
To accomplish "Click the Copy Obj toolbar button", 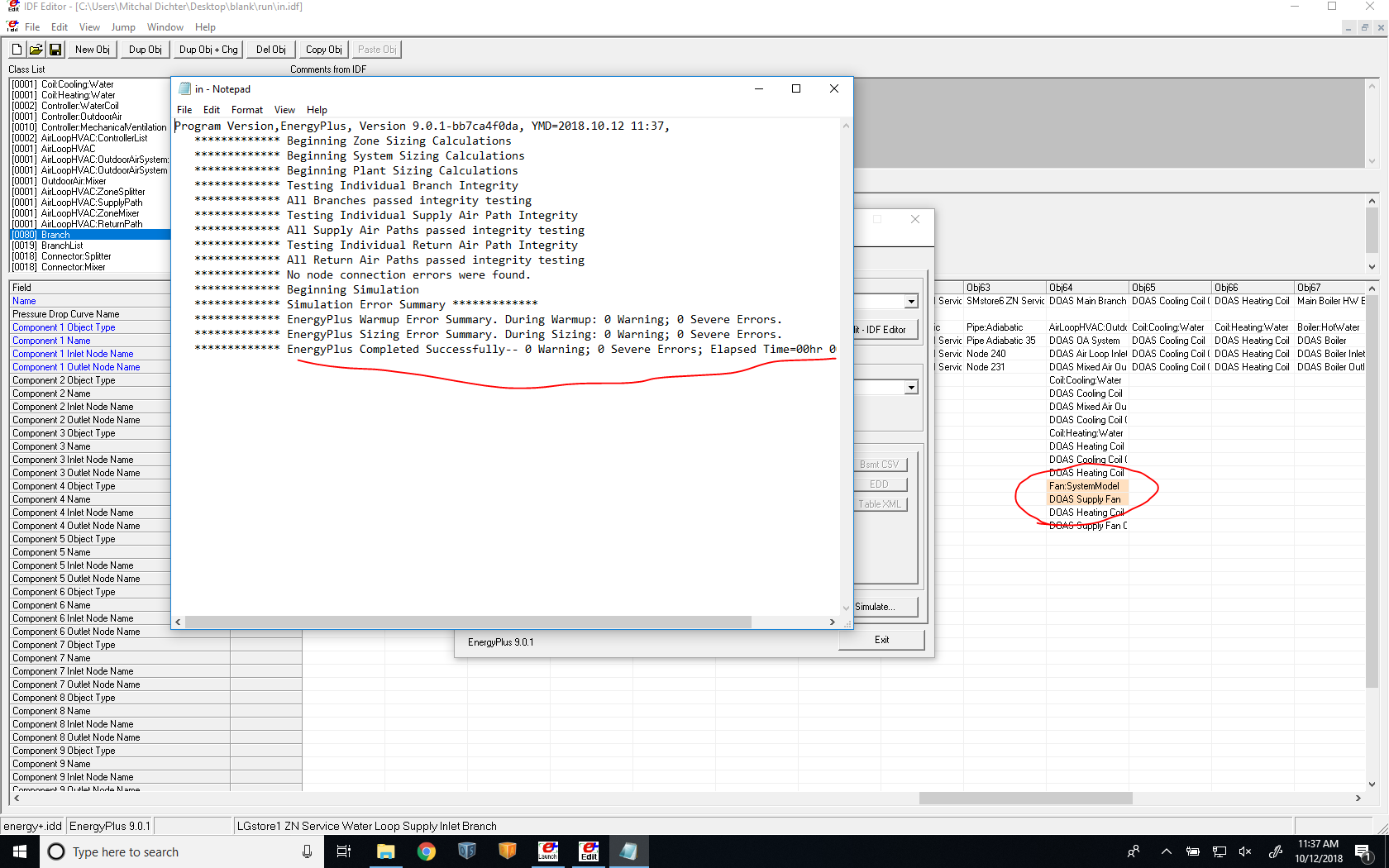I will [x=324, y=50].
